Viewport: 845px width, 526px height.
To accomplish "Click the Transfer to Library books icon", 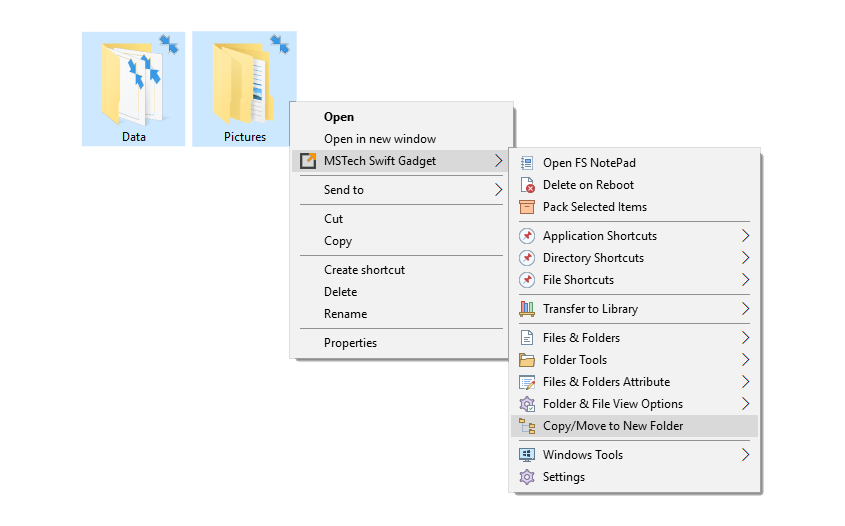I will (527, 309).
